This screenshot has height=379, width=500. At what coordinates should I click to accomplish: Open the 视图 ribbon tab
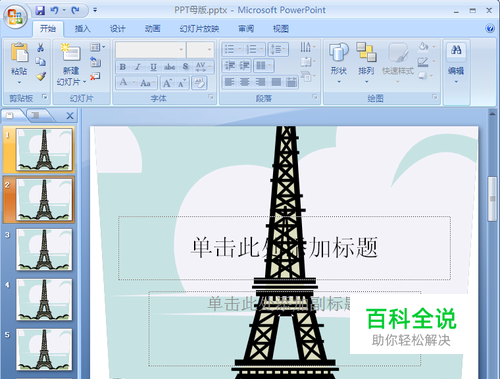(281, 29)
